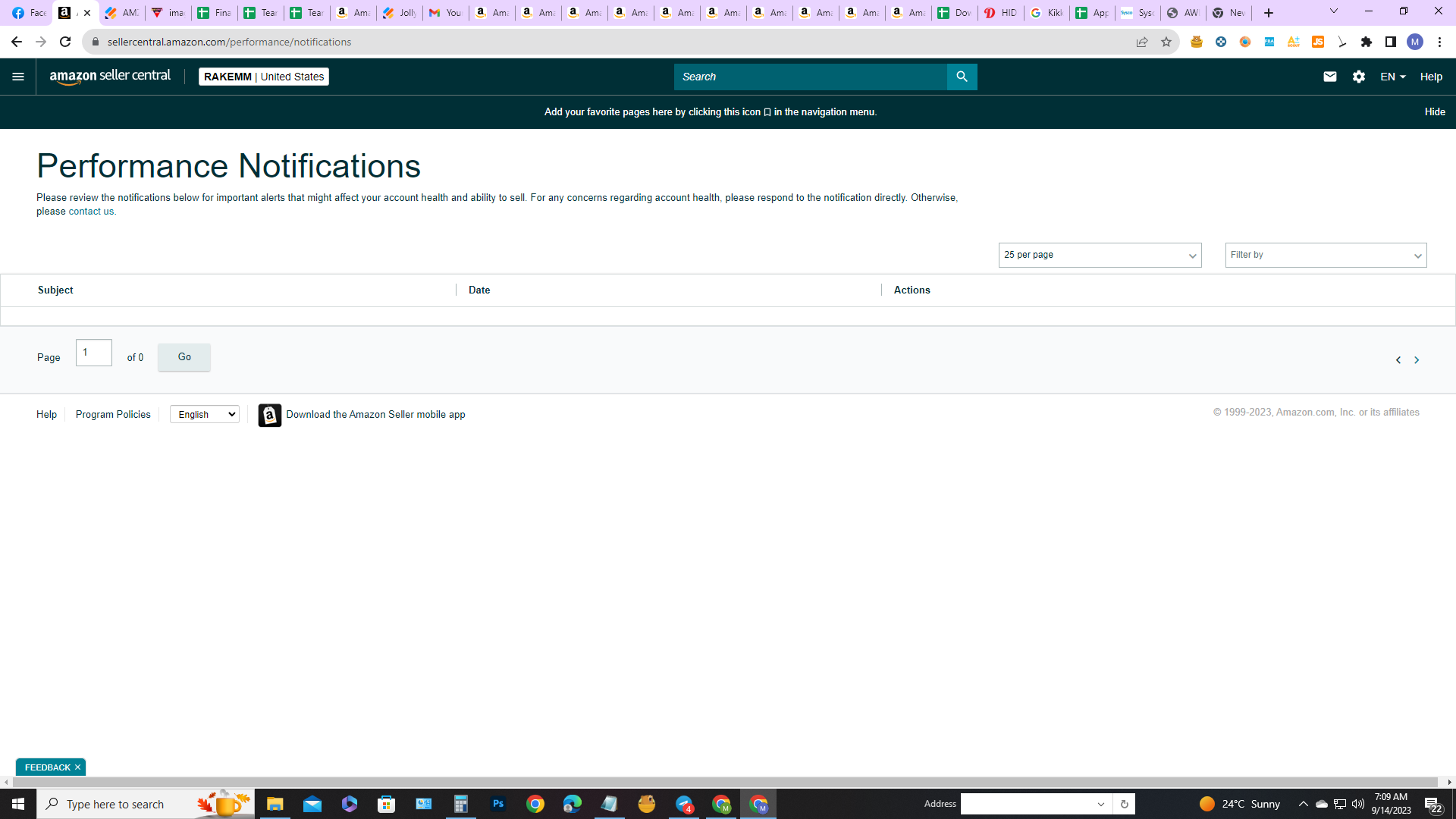Click the search magnifier button

(962, 77)
